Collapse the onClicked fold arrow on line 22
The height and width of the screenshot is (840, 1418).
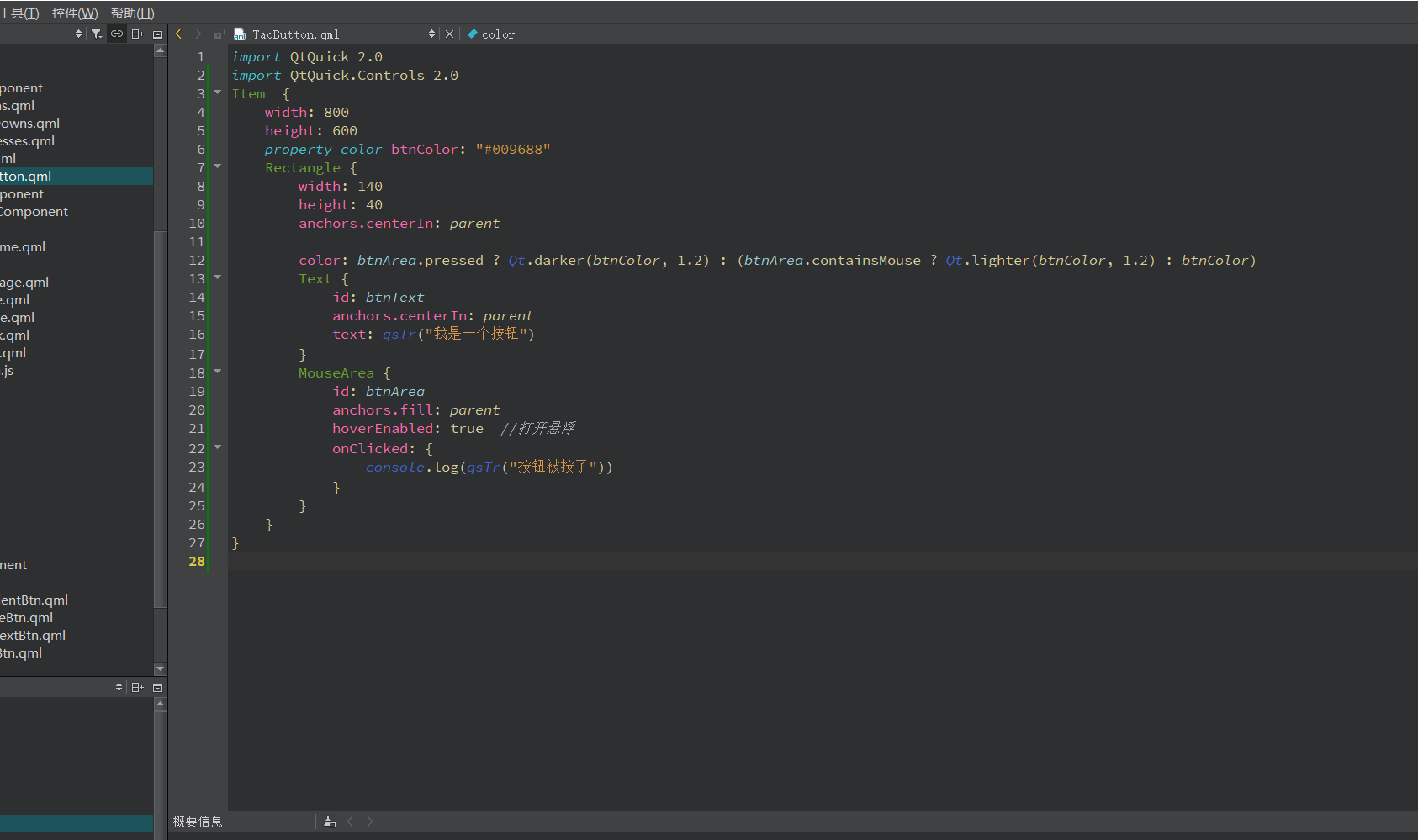pos(217,447)
